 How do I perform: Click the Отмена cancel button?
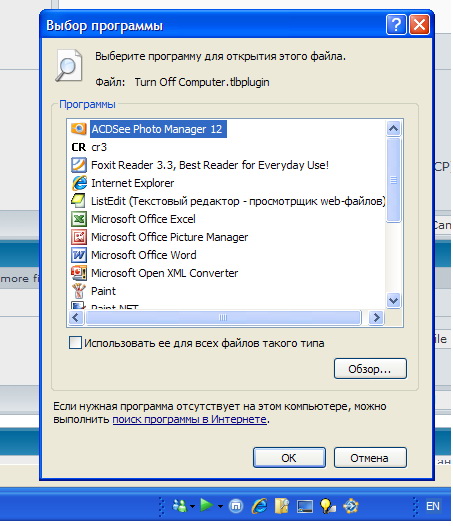click(370, 458)
